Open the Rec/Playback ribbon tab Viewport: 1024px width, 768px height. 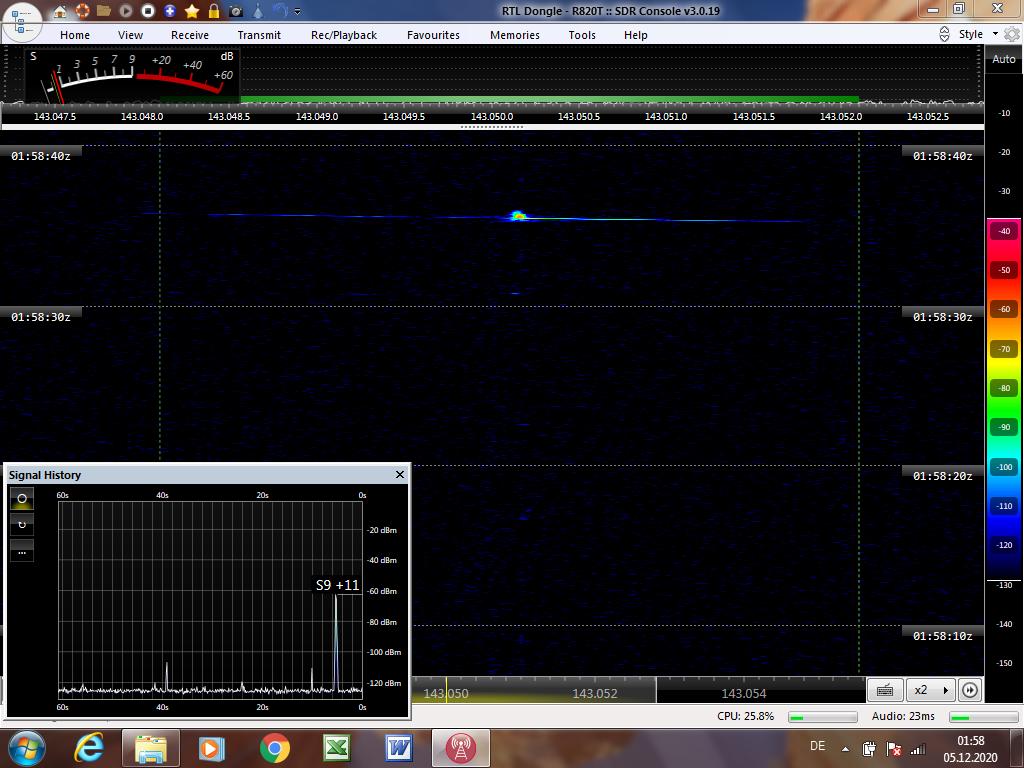coord(344,35)
